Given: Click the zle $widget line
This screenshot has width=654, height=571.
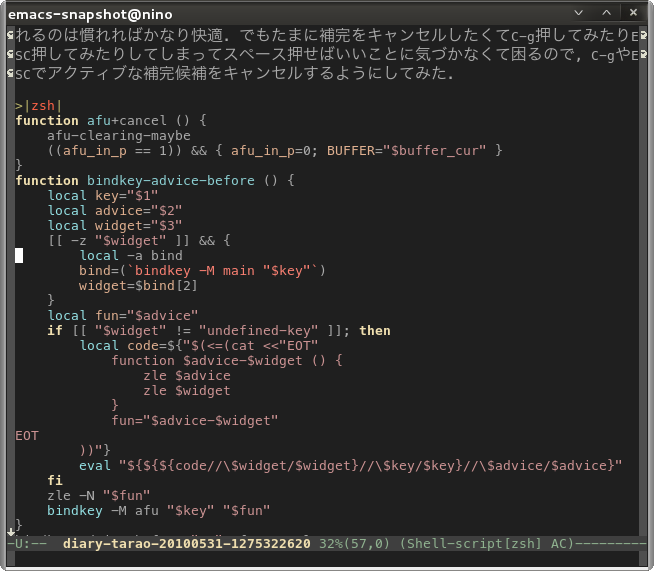Looking at the screenshot, I should click(x=187, y=391).
